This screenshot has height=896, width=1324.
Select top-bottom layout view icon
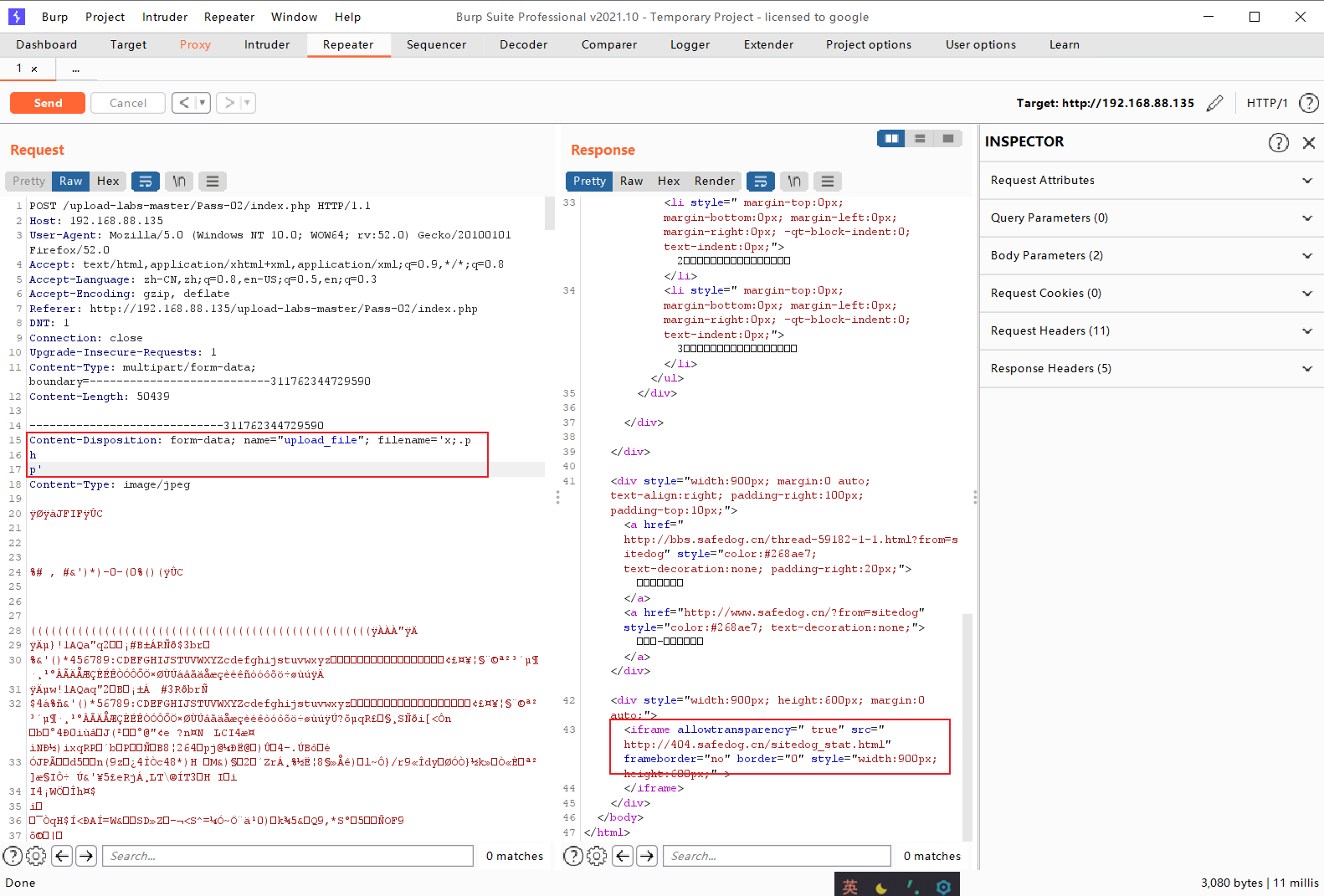tap(920, 138)
